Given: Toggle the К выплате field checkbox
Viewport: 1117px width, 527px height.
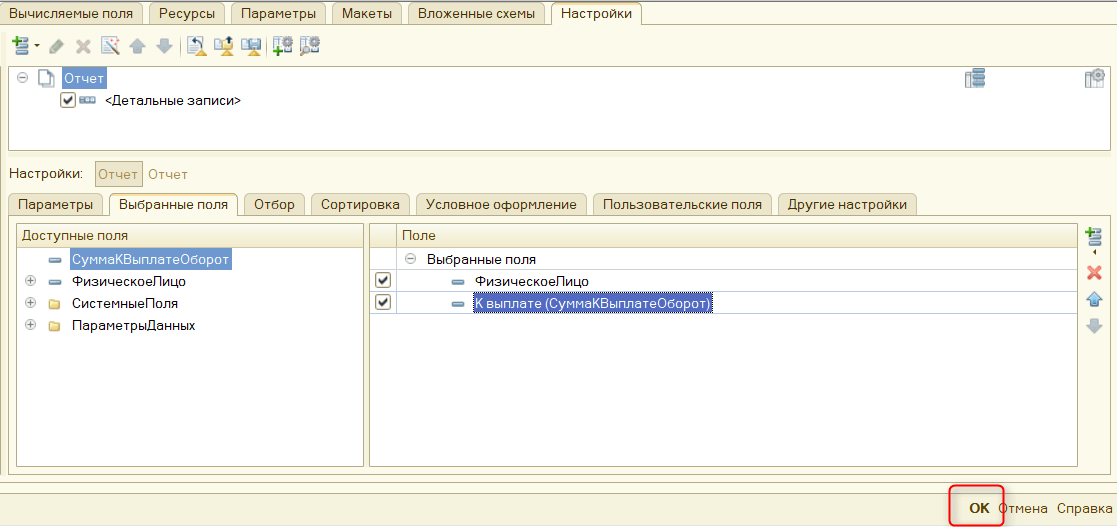Looking at the screenshot, I should tap(383, 302).
